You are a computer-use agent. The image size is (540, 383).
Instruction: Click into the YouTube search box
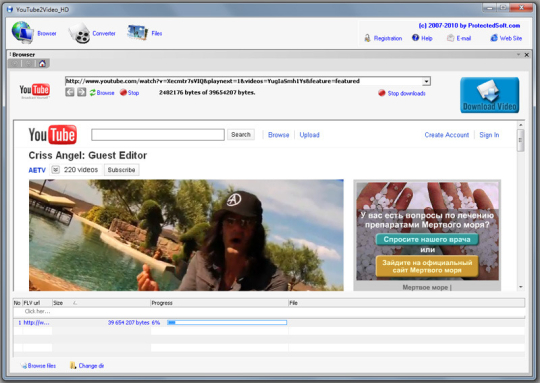(158, 135)
